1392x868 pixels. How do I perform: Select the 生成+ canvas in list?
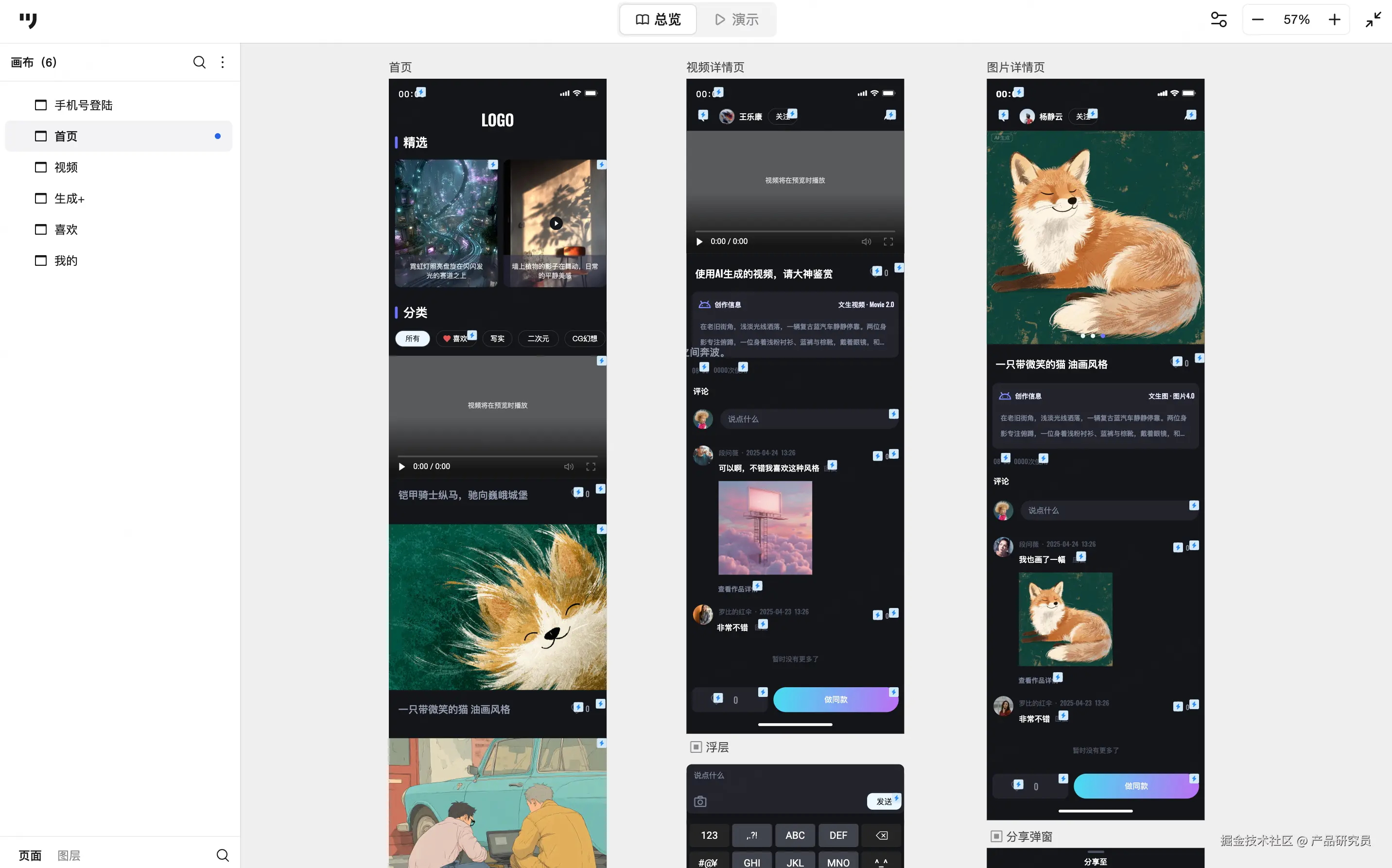[70, 199]
